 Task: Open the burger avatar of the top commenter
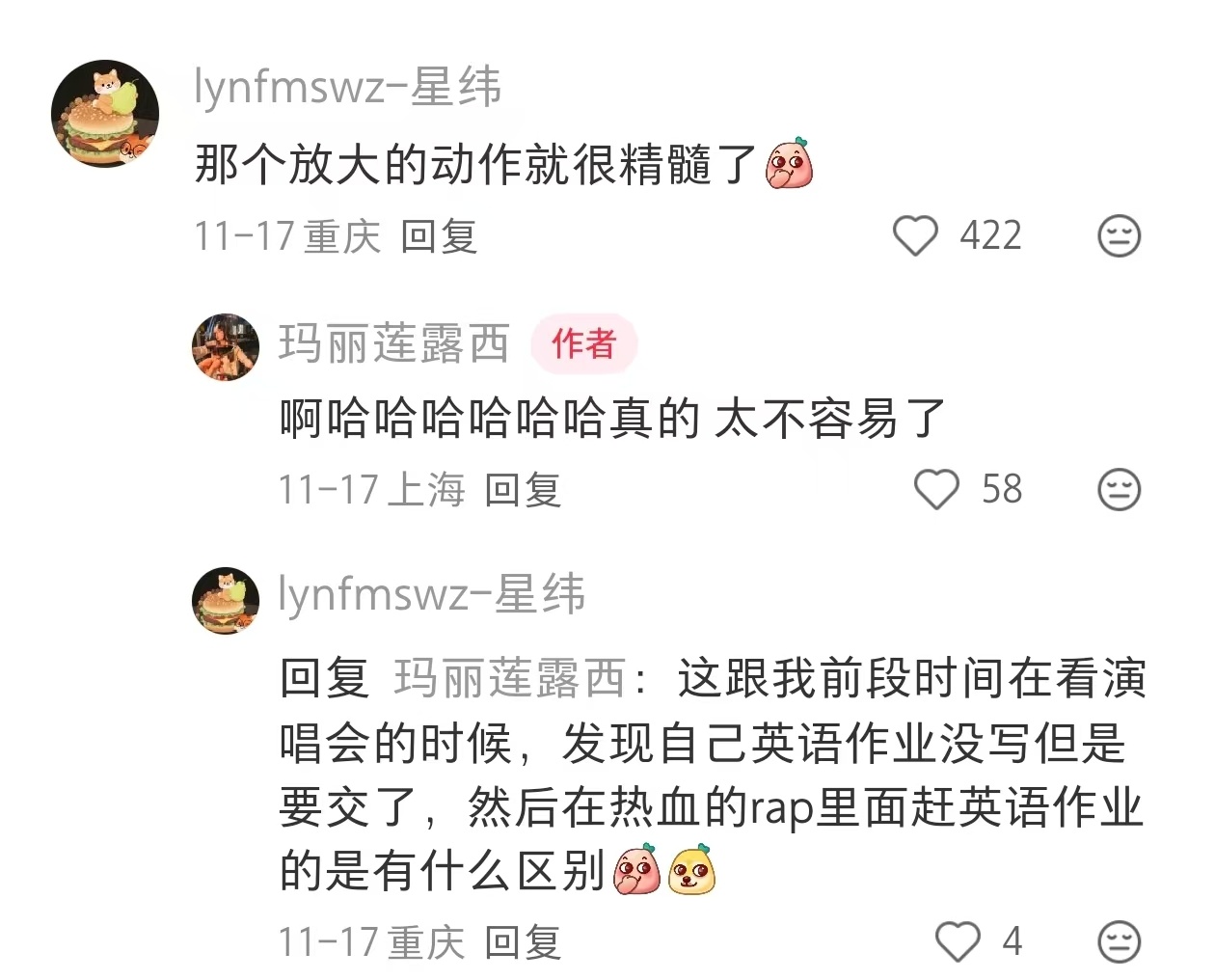105,113
